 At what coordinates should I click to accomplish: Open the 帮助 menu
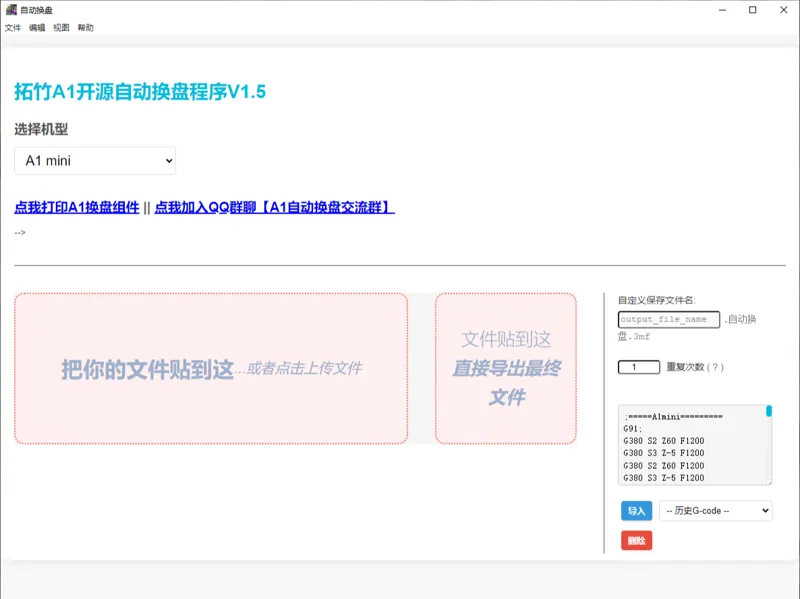tap(86, 28)
